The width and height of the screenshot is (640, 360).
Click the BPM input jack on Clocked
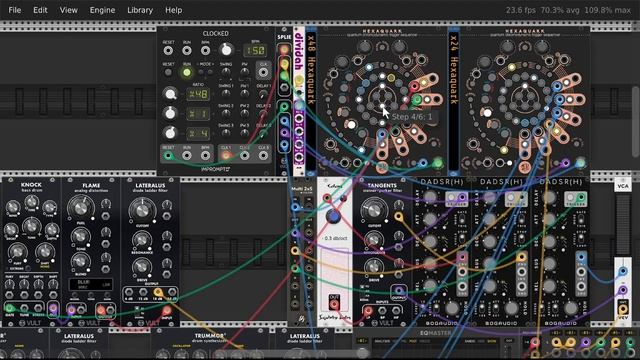[x=205, y=51]
